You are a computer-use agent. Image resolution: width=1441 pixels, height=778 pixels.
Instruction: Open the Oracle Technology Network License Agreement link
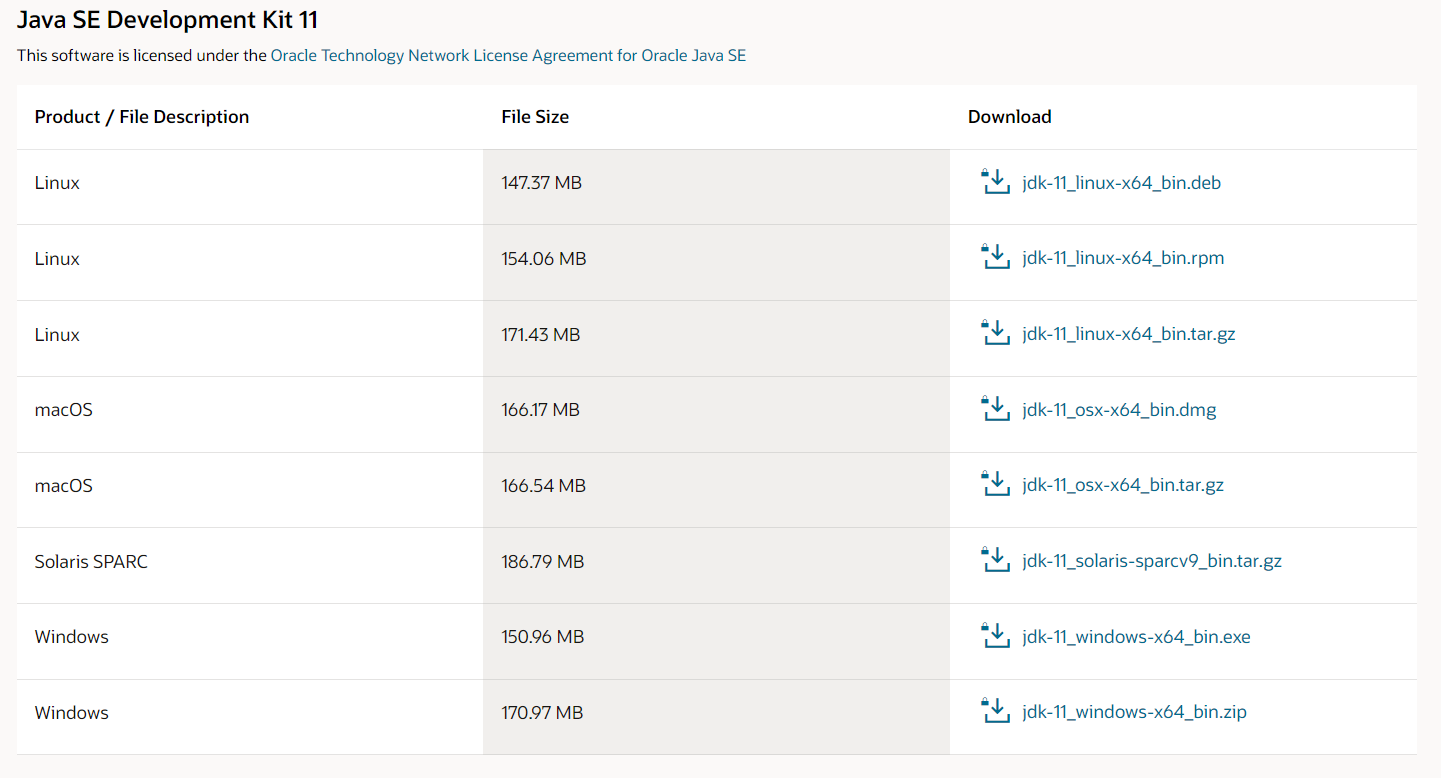508,56
